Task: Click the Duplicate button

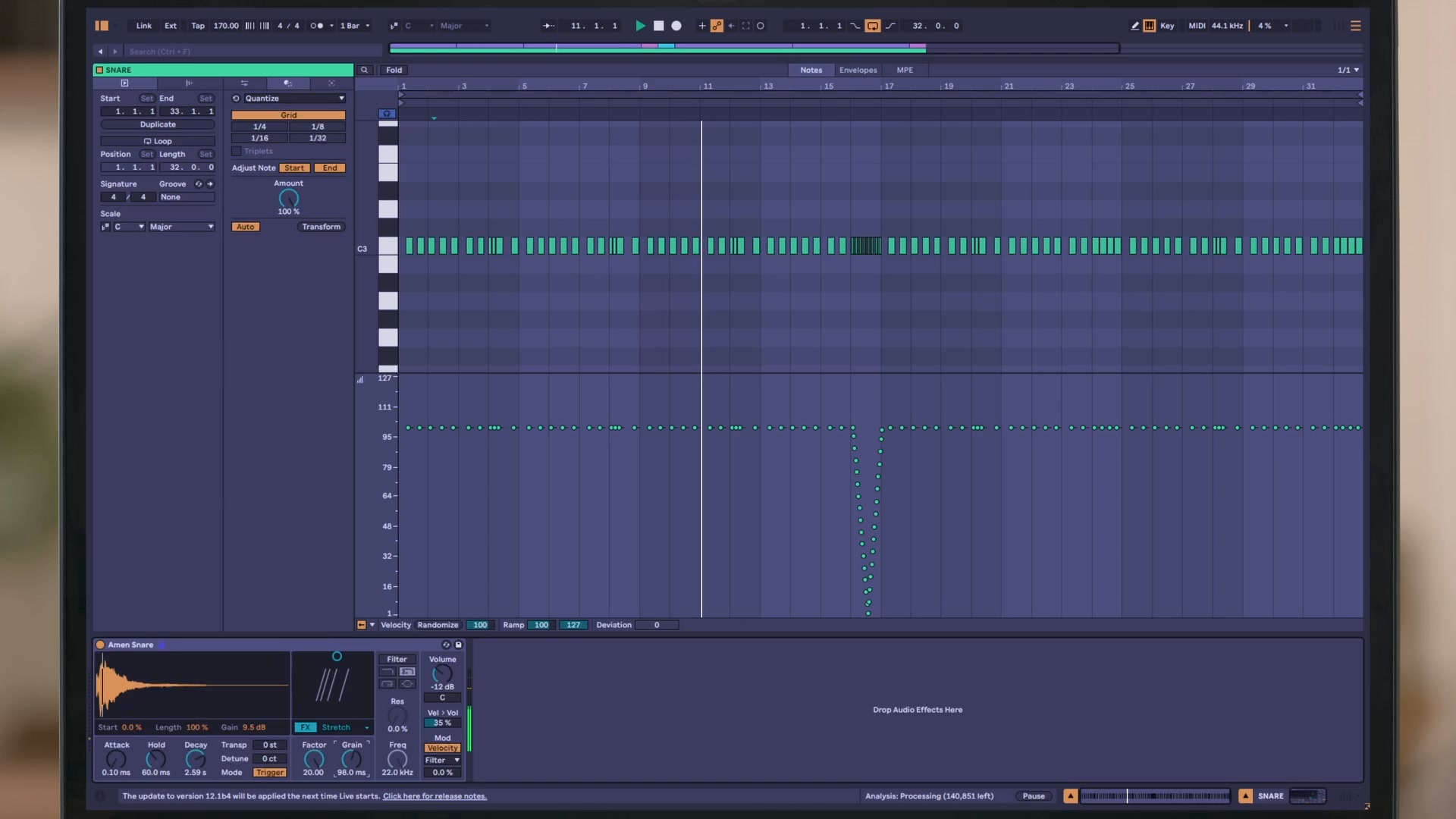Action: [158, 124]
